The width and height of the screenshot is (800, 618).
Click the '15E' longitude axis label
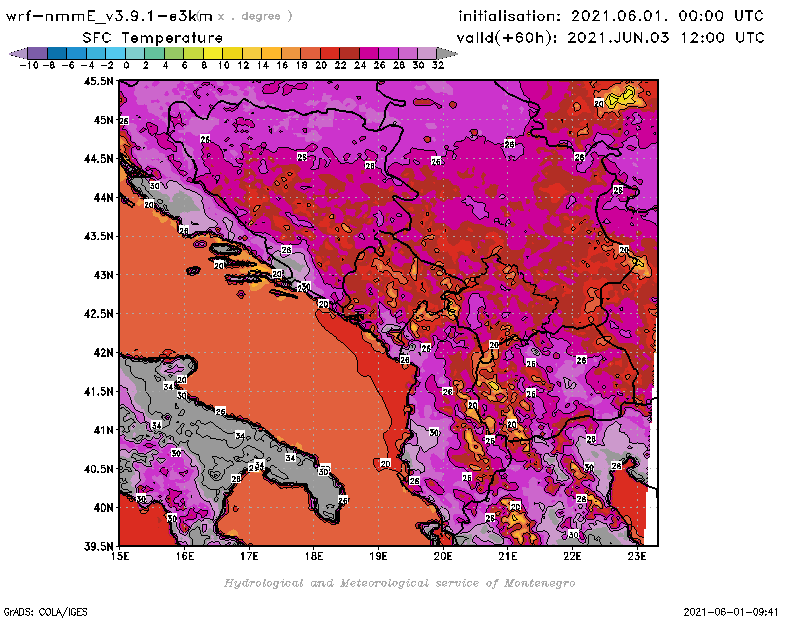[120, 556]
